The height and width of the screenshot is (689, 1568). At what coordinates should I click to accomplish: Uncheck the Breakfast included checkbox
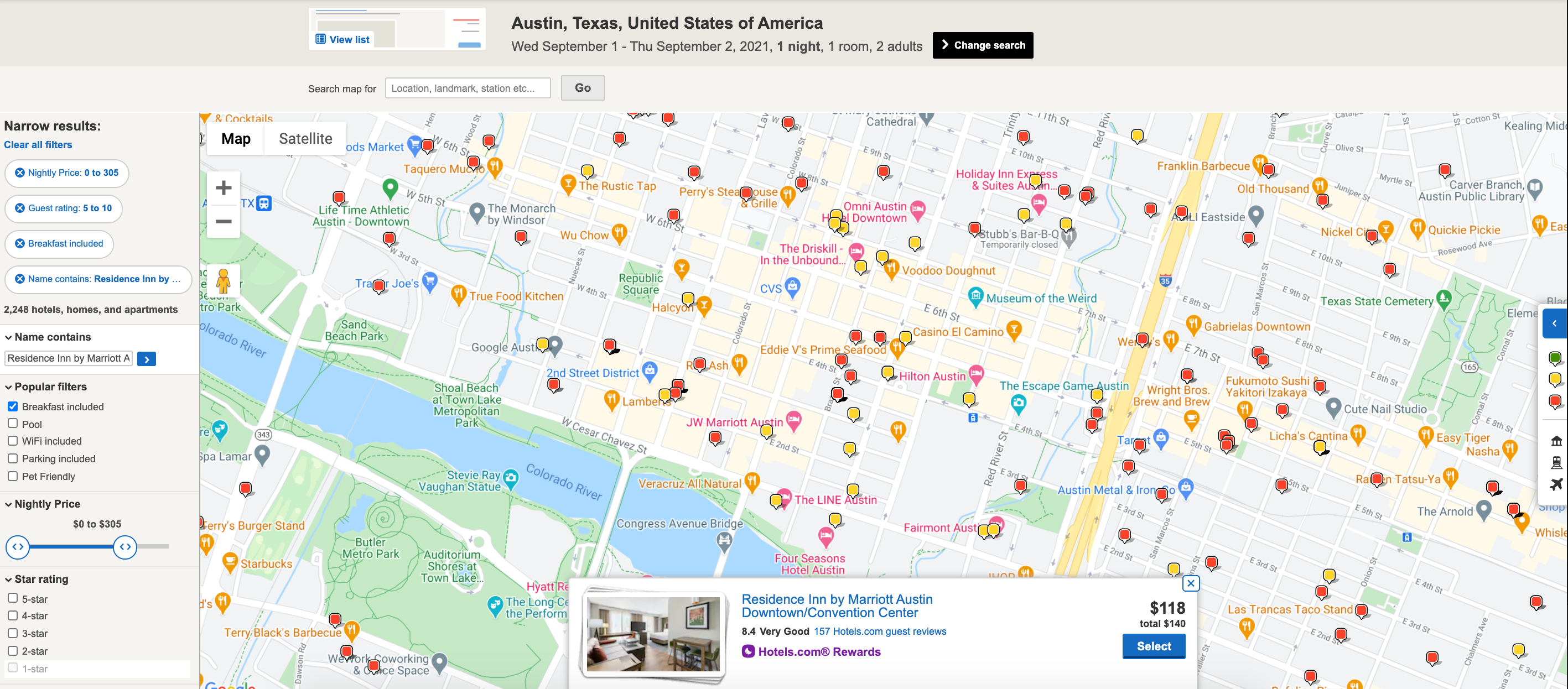tap(13, 406)
